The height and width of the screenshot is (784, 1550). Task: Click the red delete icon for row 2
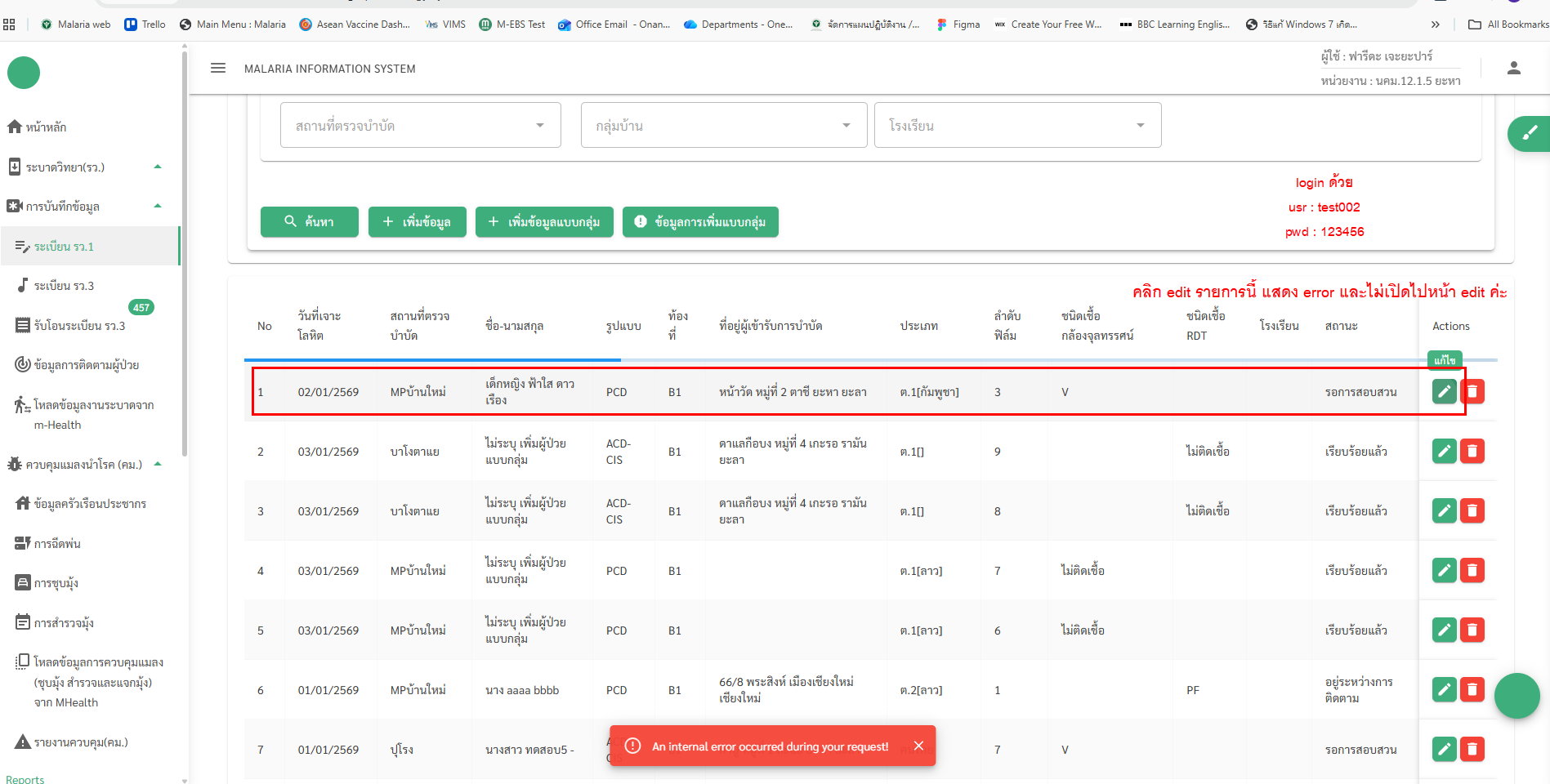(1472, 451)
